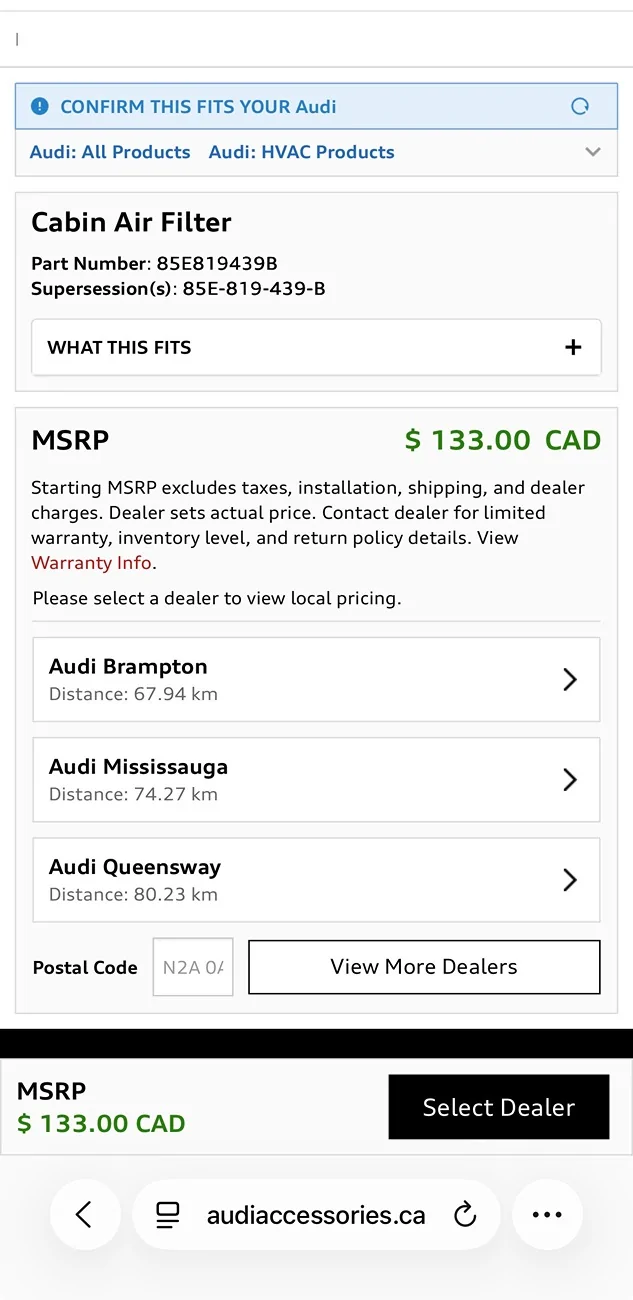This screenshot has height=1300, width=633.
Task: Open the browser three-dot menu
Action: point(547,1214)
